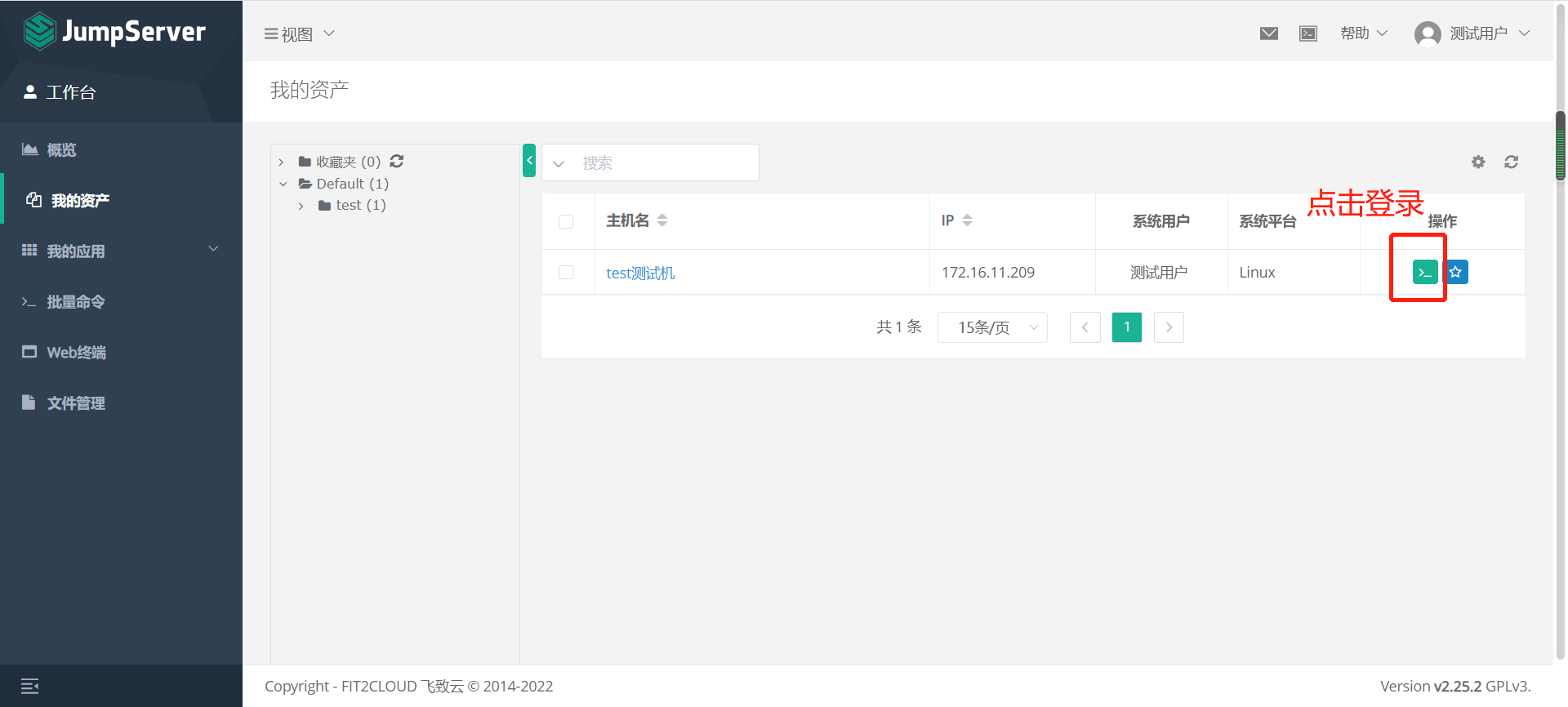Check the test测试机 row checkbox
Image resolution: width=1568 pixels, height=707 pixels.
pos(566,272)
